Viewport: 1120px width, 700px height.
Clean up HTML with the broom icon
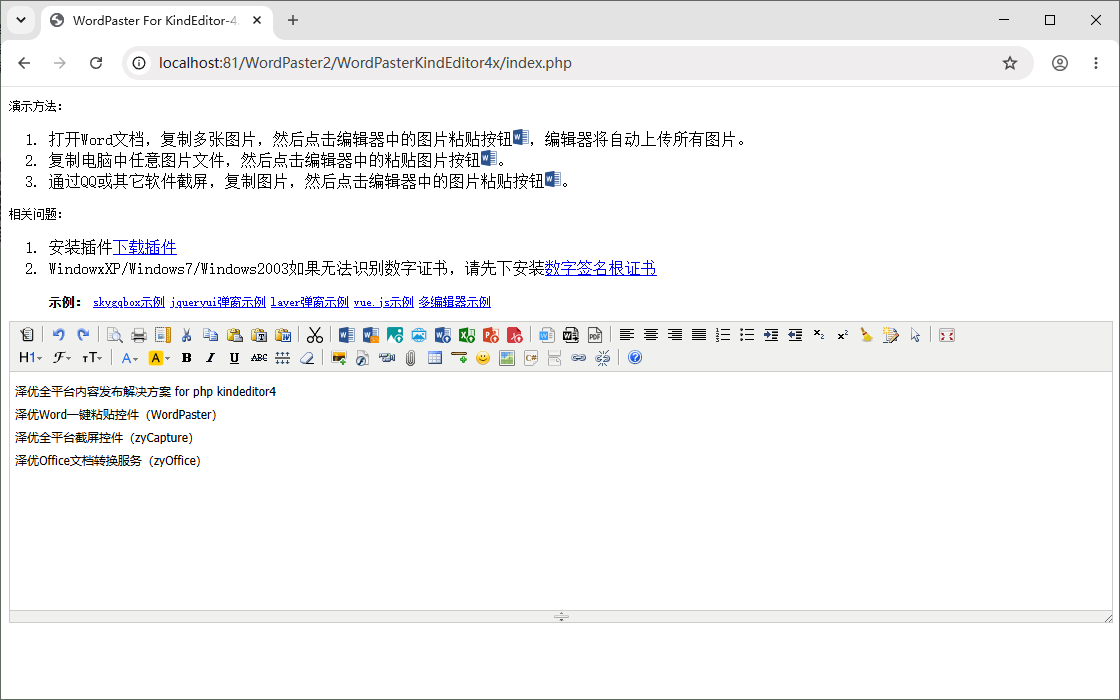tap(867, 335)
